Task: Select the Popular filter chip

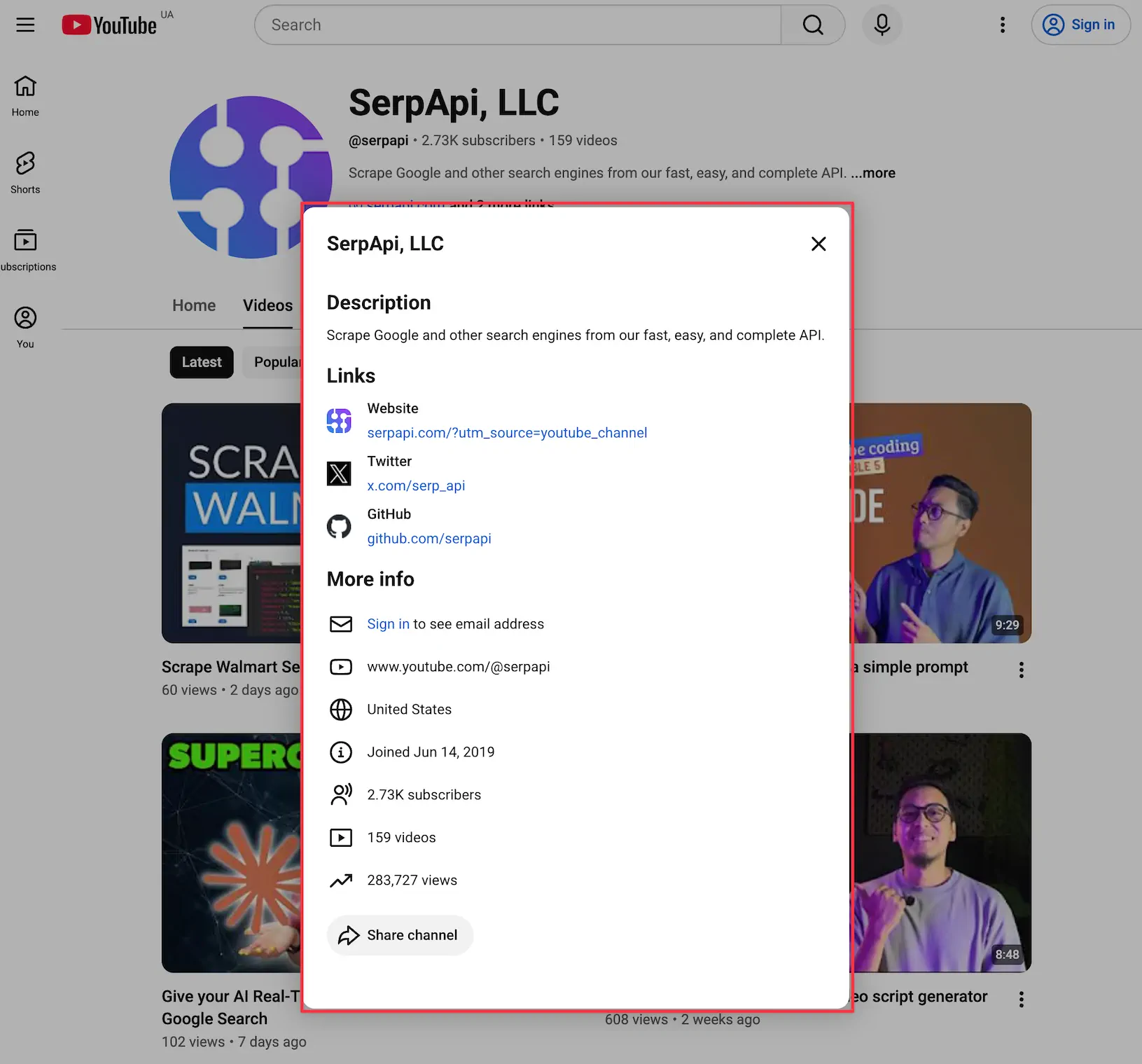Action: 273,362
